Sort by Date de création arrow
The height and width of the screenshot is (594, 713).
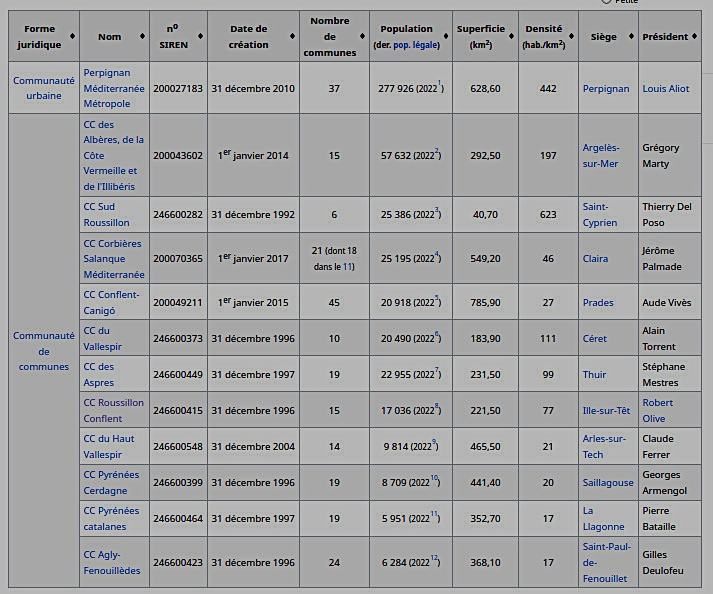tap(292, 36)
